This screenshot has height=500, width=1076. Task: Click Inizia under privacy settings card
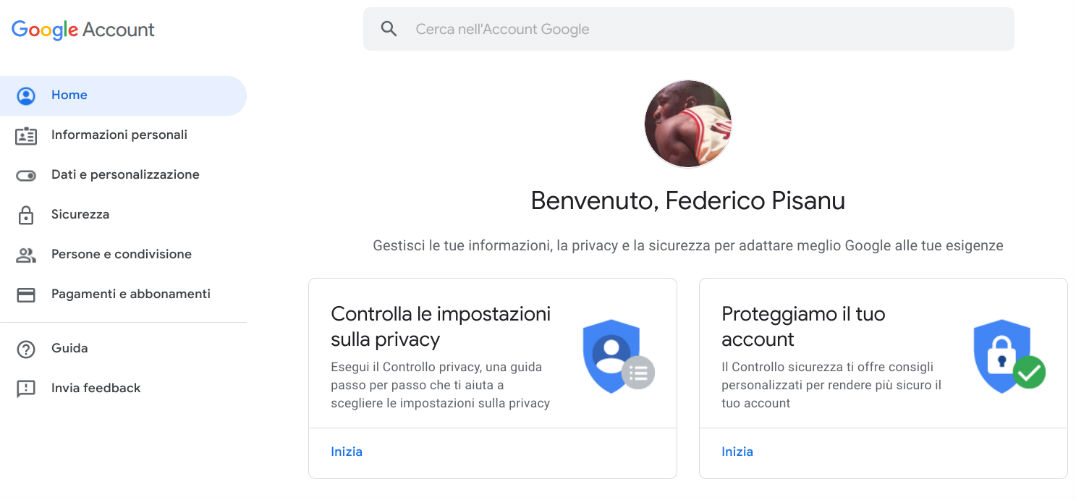(347, 452)
